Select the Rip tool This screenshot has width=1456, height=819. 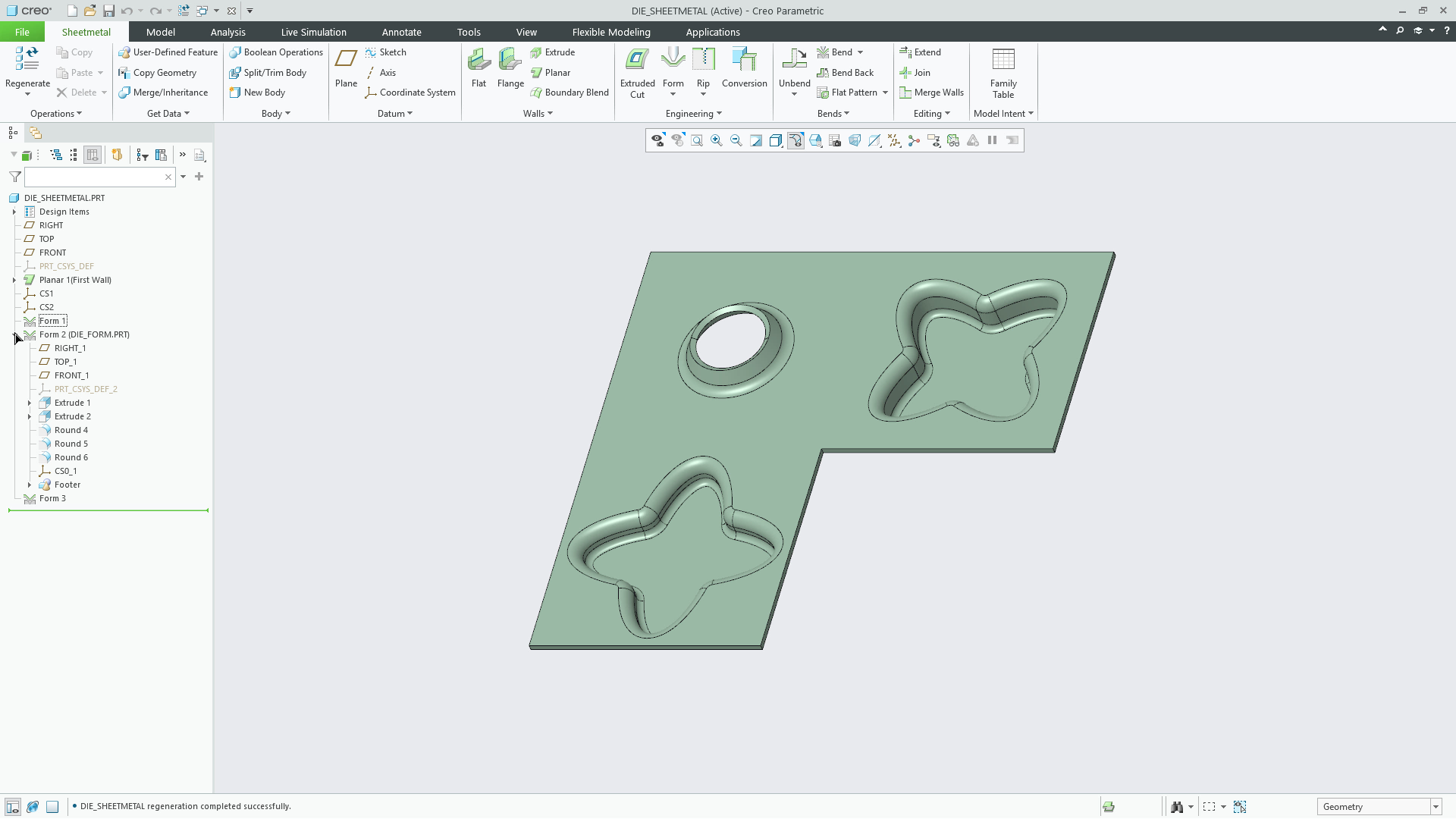703,67
